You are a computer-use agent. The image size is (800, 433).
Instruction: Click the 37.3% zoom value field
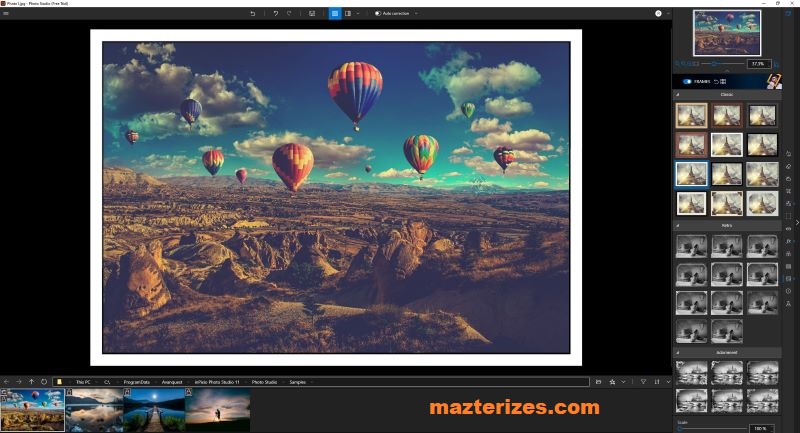coord(759,64)
